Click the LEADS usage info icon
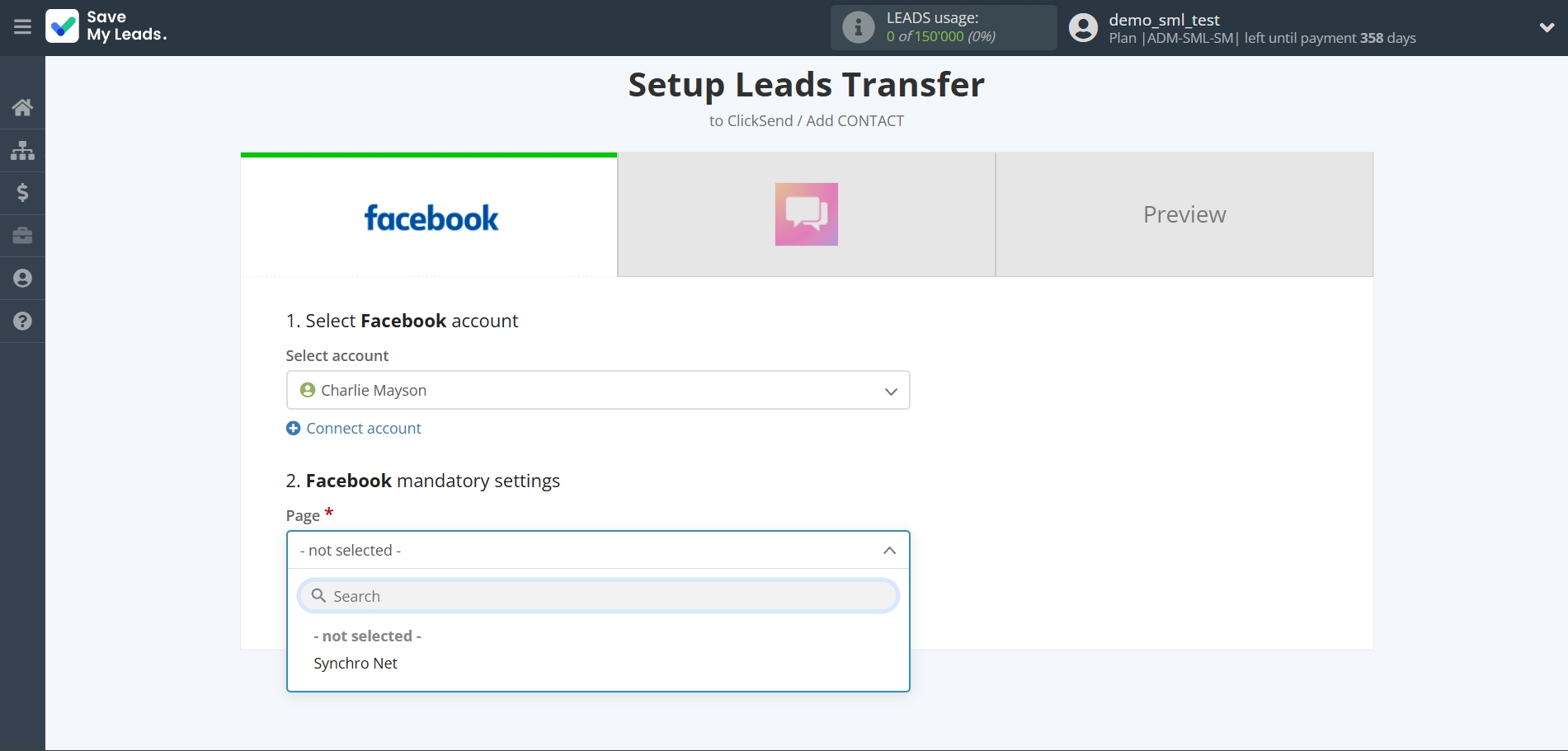Screen dimensions: 1568x751 click(x=858, y=27)
